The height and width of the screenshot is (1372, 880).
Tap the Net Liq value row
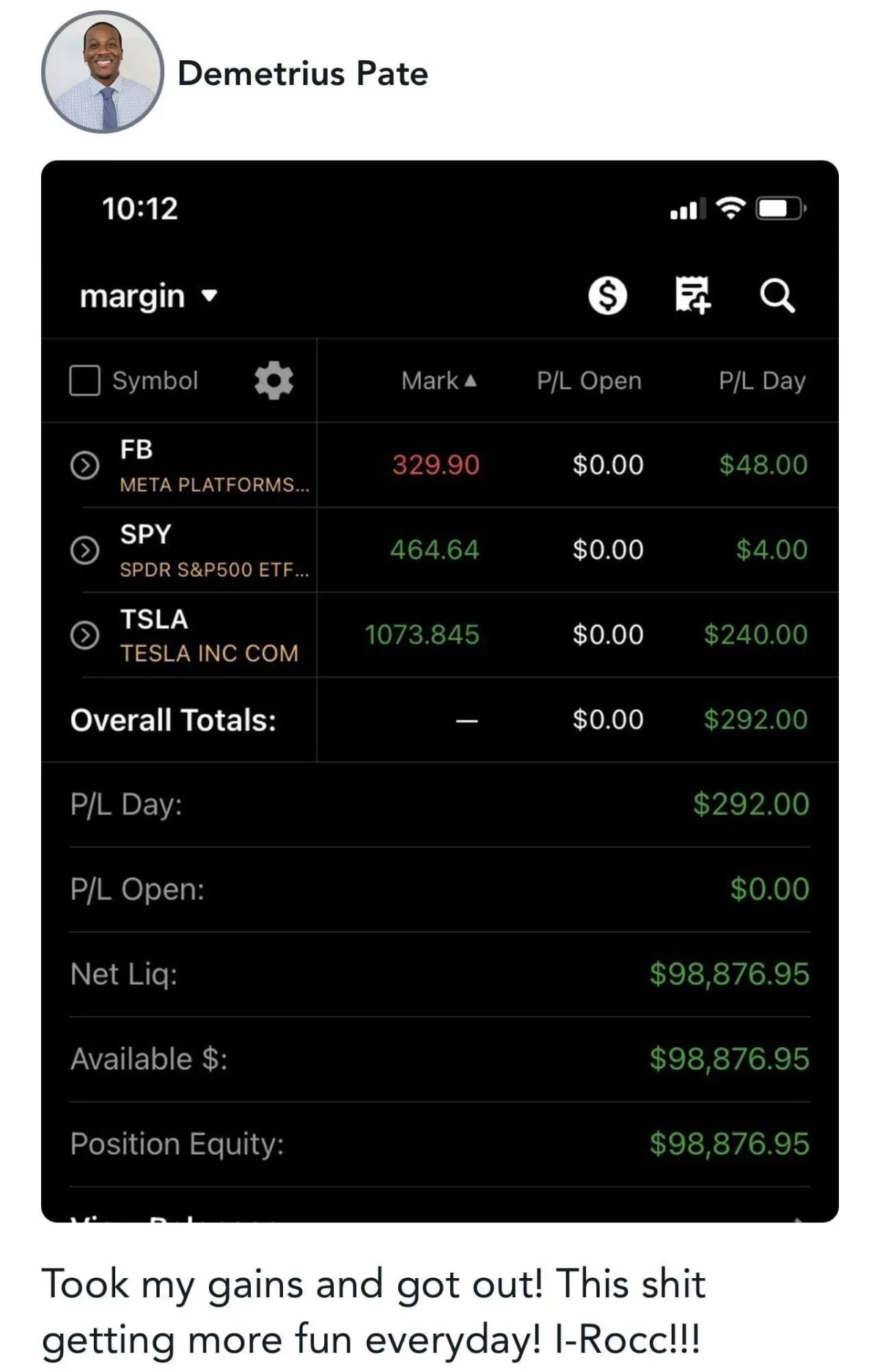[440, 975]
